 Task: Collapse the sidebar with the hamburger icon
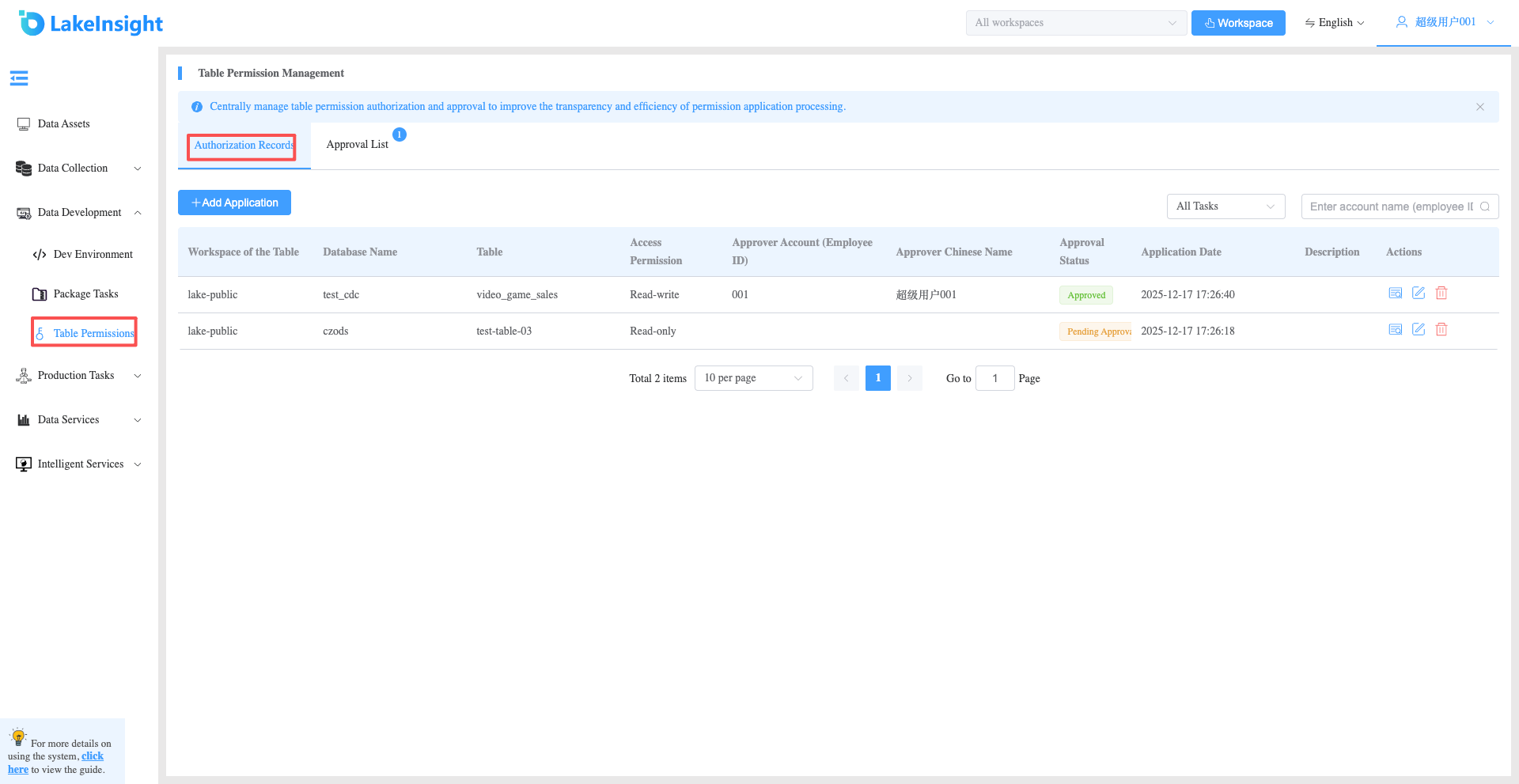19,78
